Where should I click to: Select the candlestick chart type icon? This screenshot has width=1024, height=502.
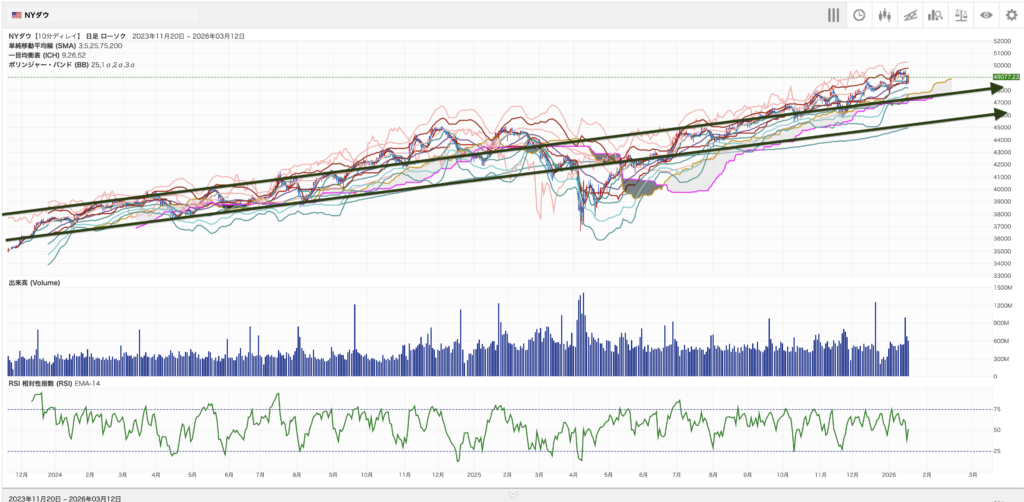[884, 15]
